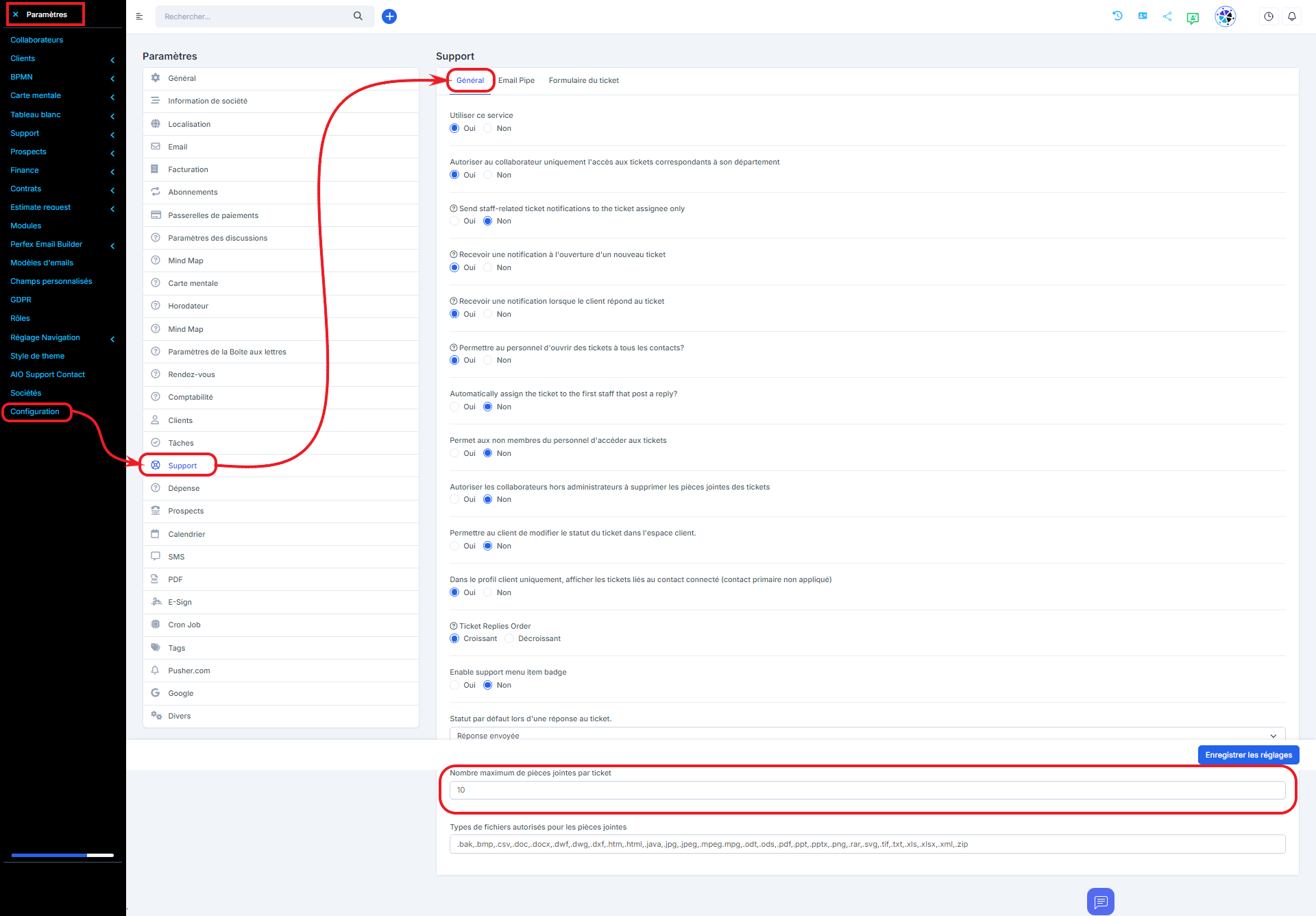Click the Pusher.com settings icon
The width and height of the screenshot is (1316, 916).
[x=158, y=670]
